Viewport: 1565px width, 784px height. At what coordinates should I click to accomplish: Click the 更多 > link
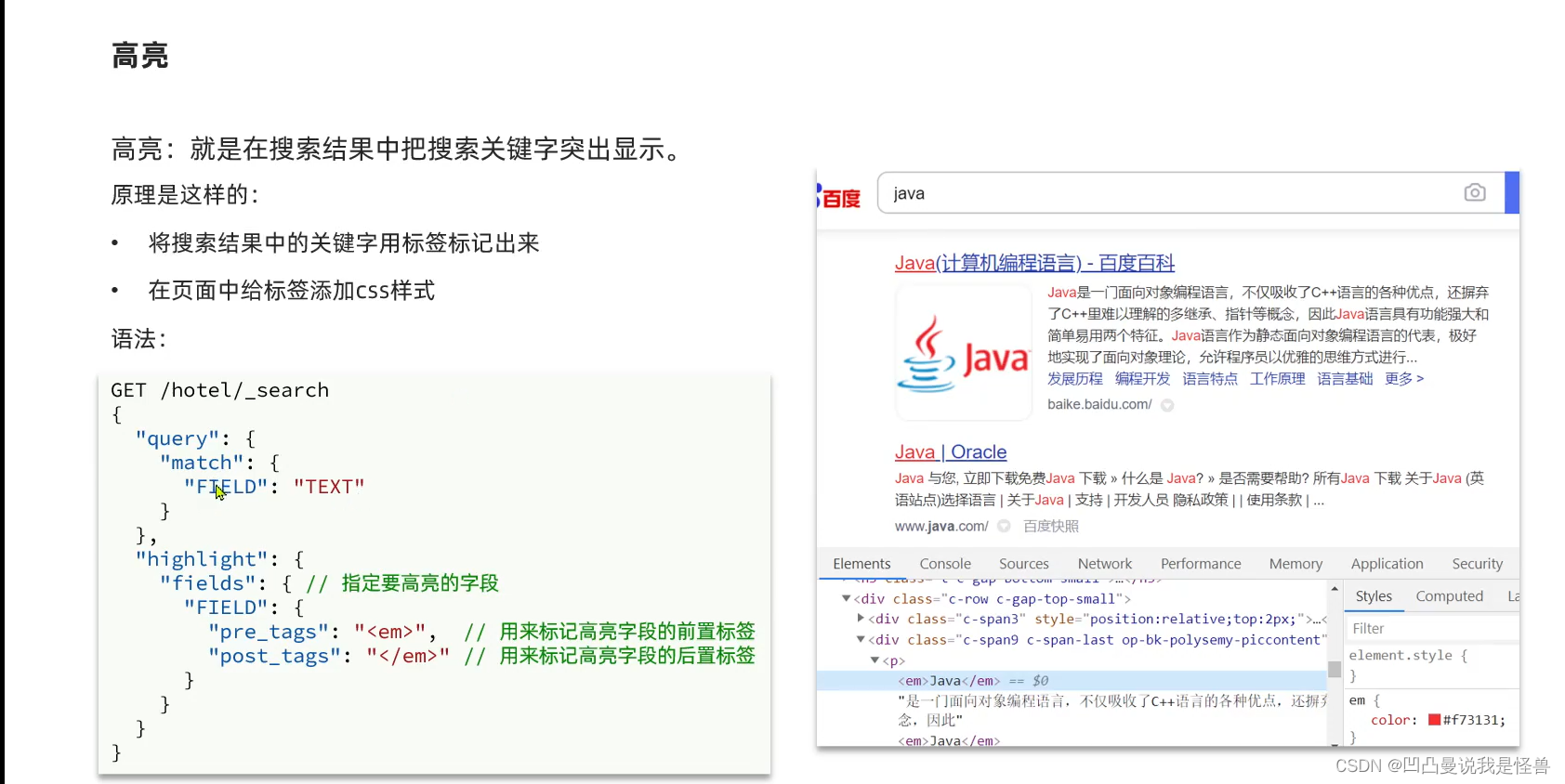pos(1403,379)
